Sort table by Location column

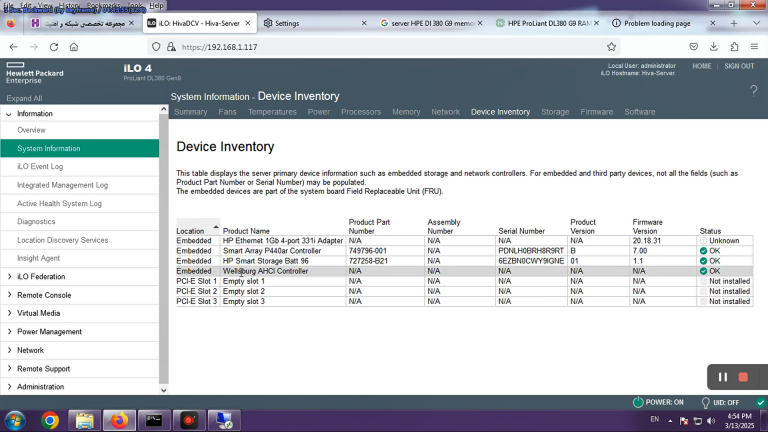tap(197, 231)
